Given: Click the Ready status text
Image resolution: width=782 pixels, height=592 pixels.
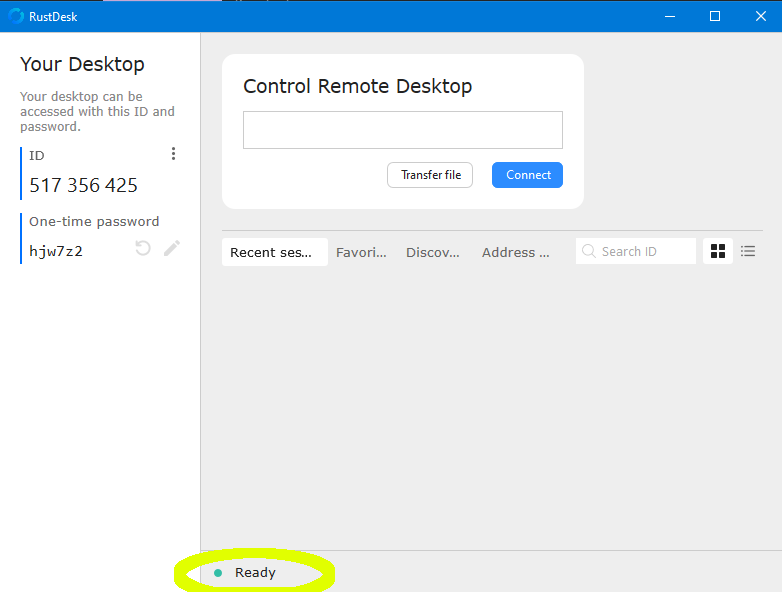Looking at the screenshot, I should [x=255, y=573].
